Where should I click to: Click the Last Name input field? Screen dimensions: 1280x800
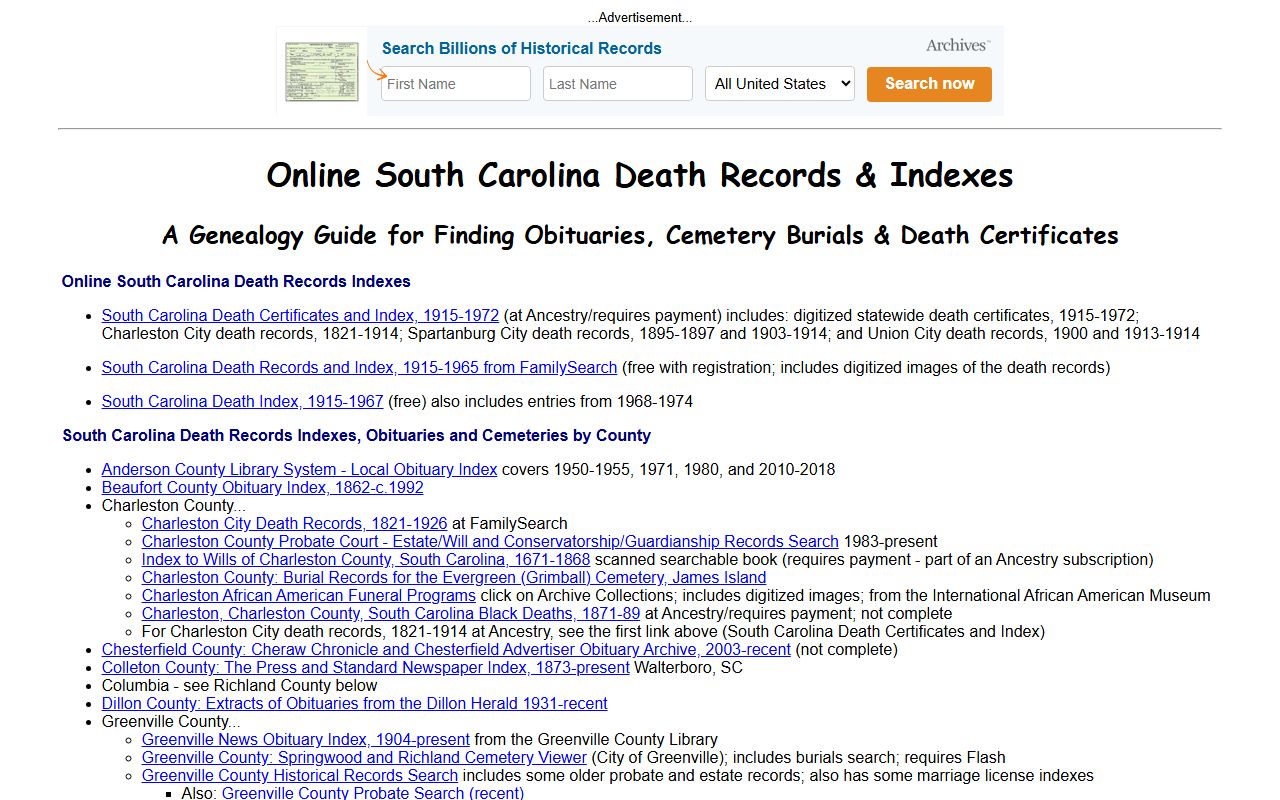point(618,84)
